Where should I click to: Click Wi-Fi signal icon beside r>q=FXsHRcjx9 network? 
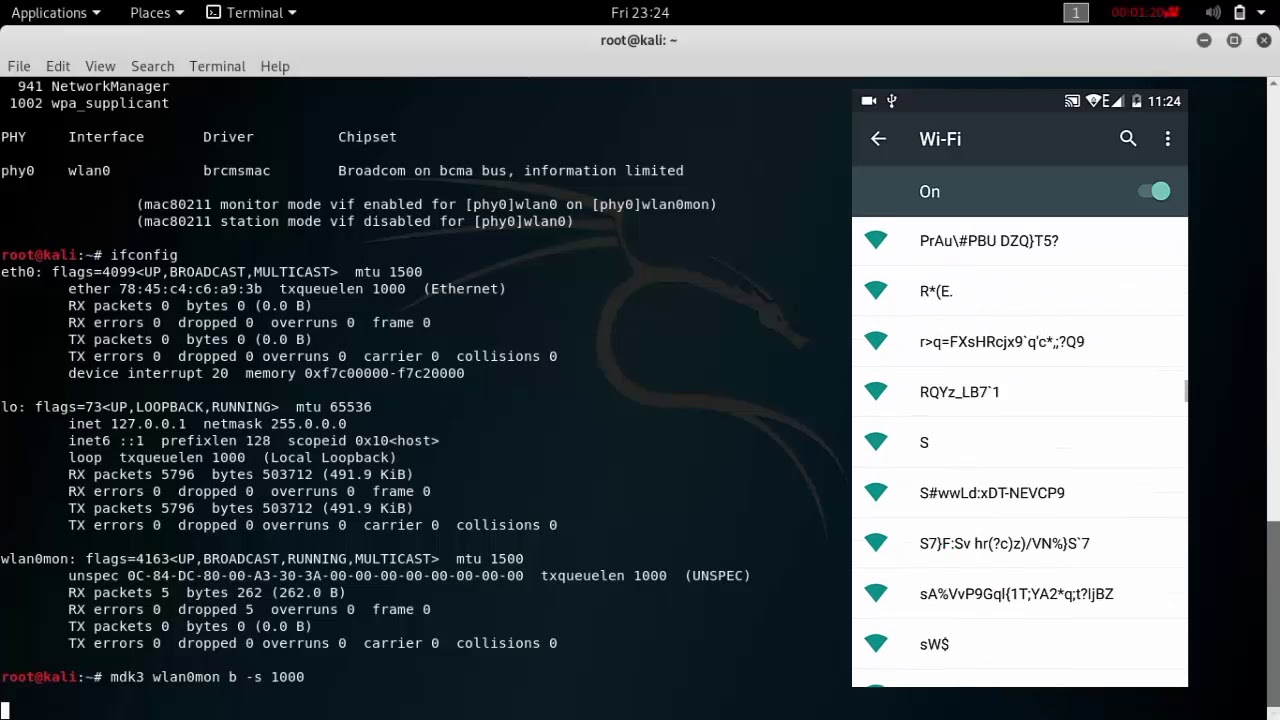tap(876, 341)
